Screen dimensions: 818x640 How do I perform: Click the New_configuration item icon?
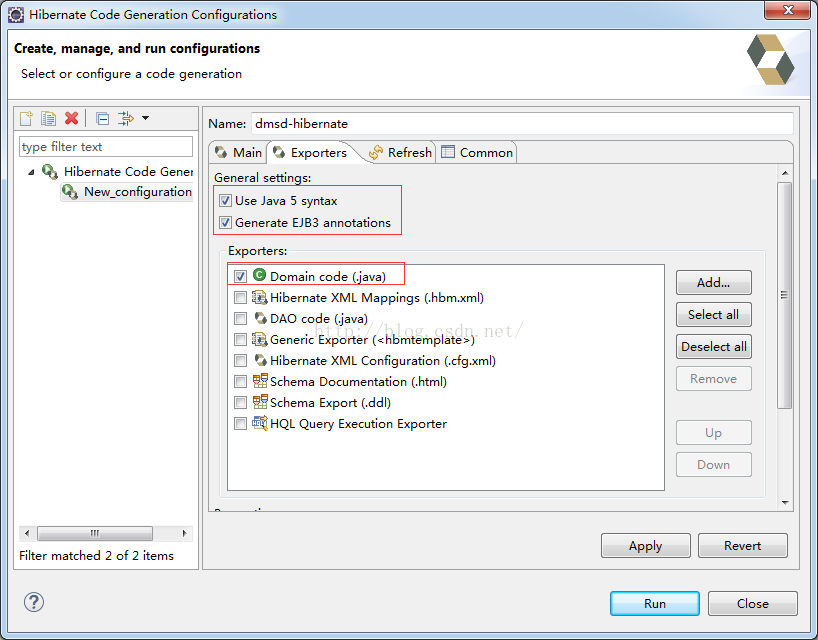coord(70,191)
